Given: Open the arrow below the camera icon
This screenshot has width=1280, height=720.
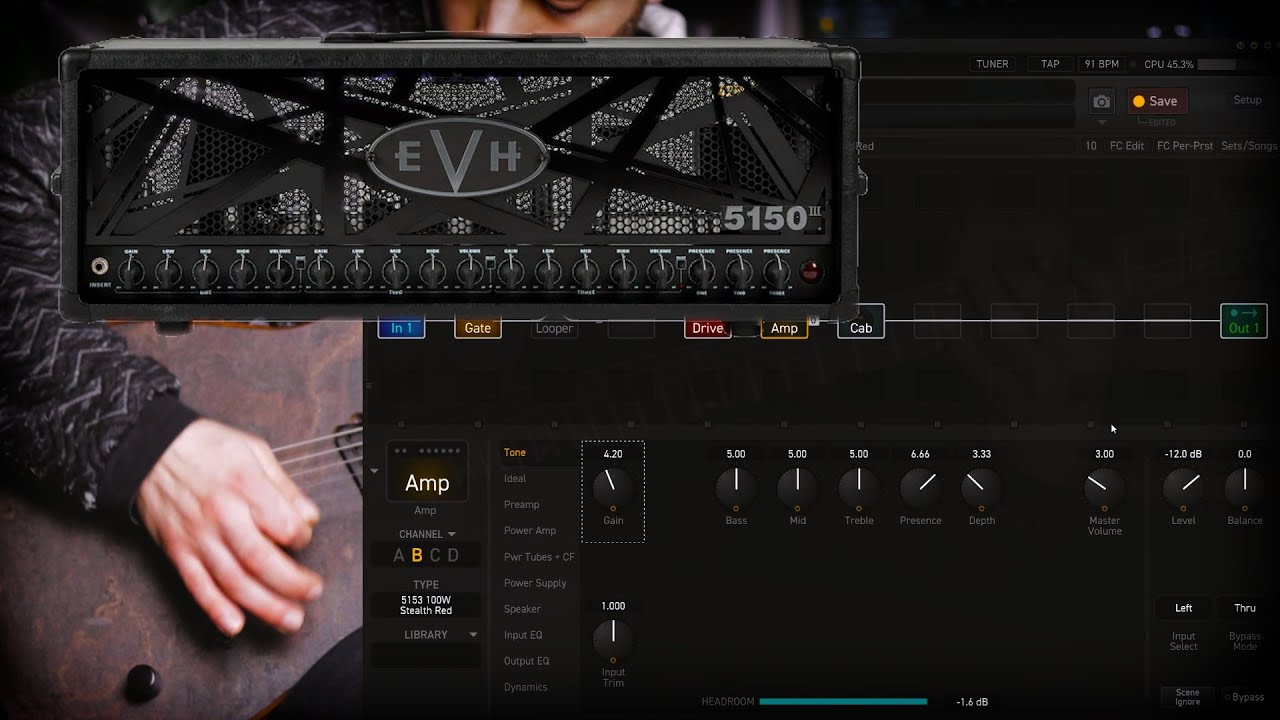Looking at the screenshot, I should [x=1102, y=123].
